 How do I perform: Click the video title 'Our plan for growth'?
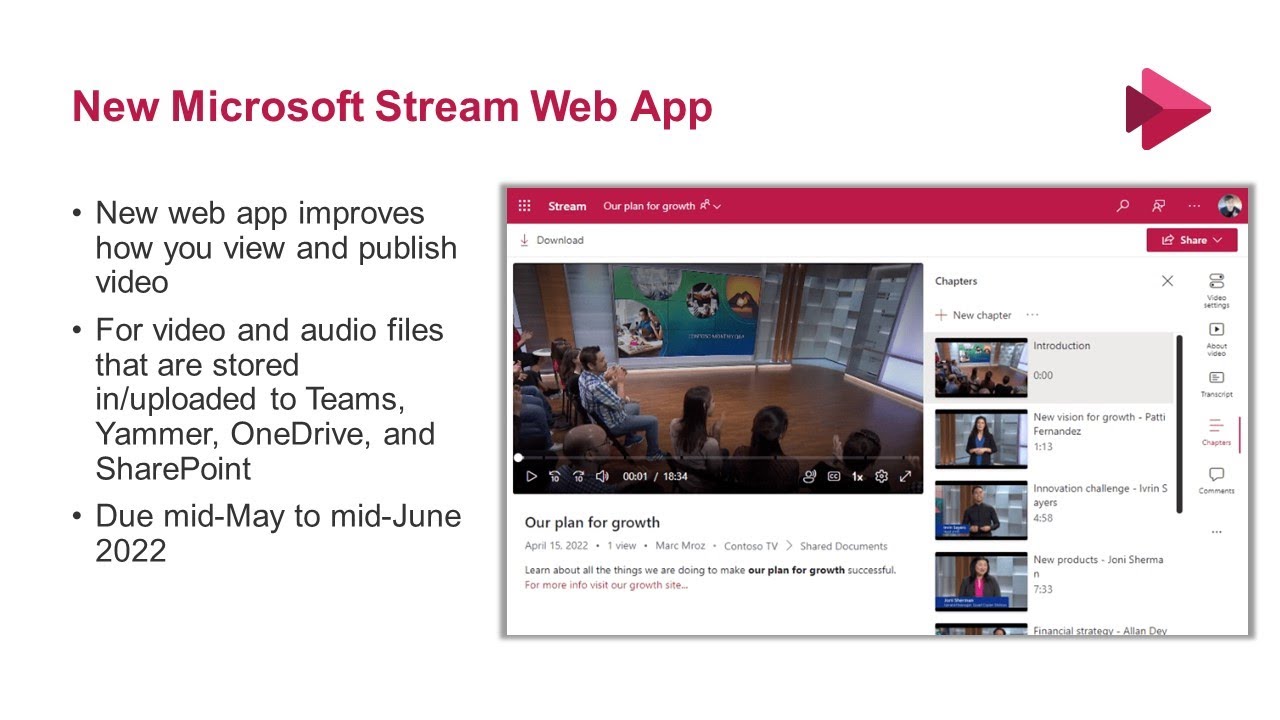coord(592,522)
